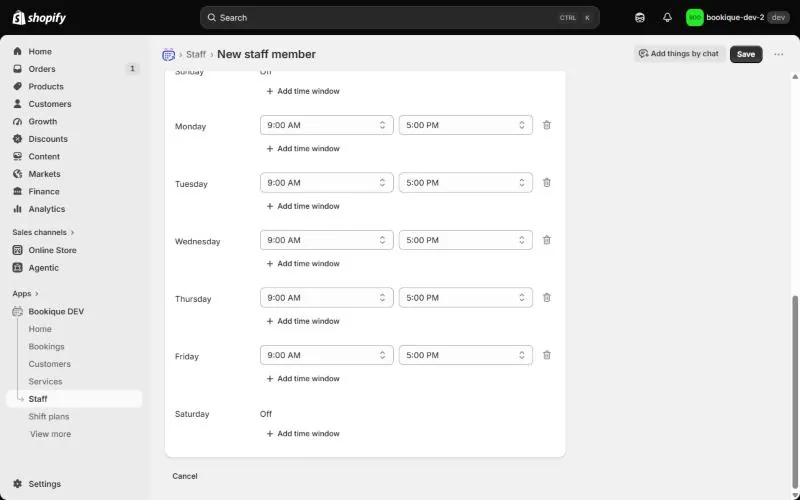Focus the top Search field
Image resolution: width=800 pixels, height=500 pixels.
(399, 18)
